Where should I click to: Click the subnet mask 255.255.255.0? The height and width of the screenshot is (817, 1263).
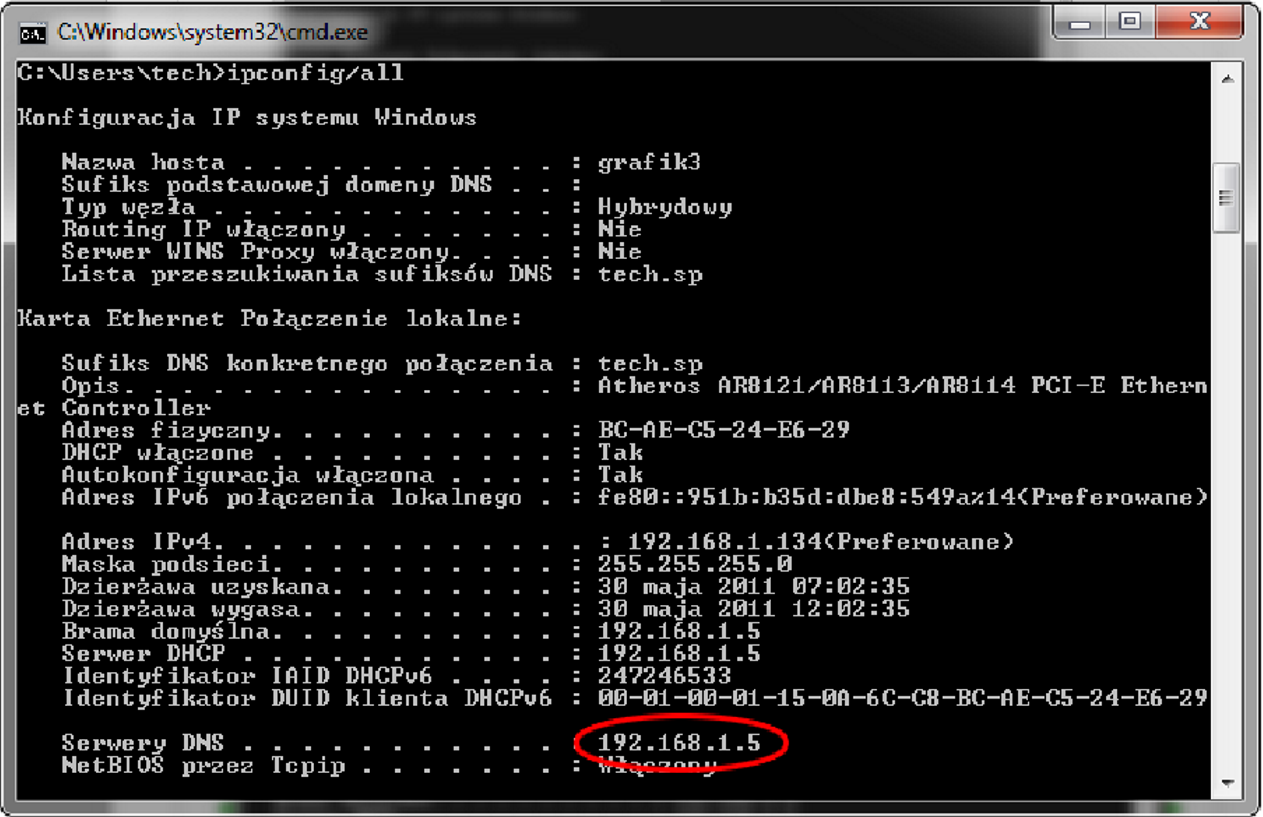[x=694, y=564]
